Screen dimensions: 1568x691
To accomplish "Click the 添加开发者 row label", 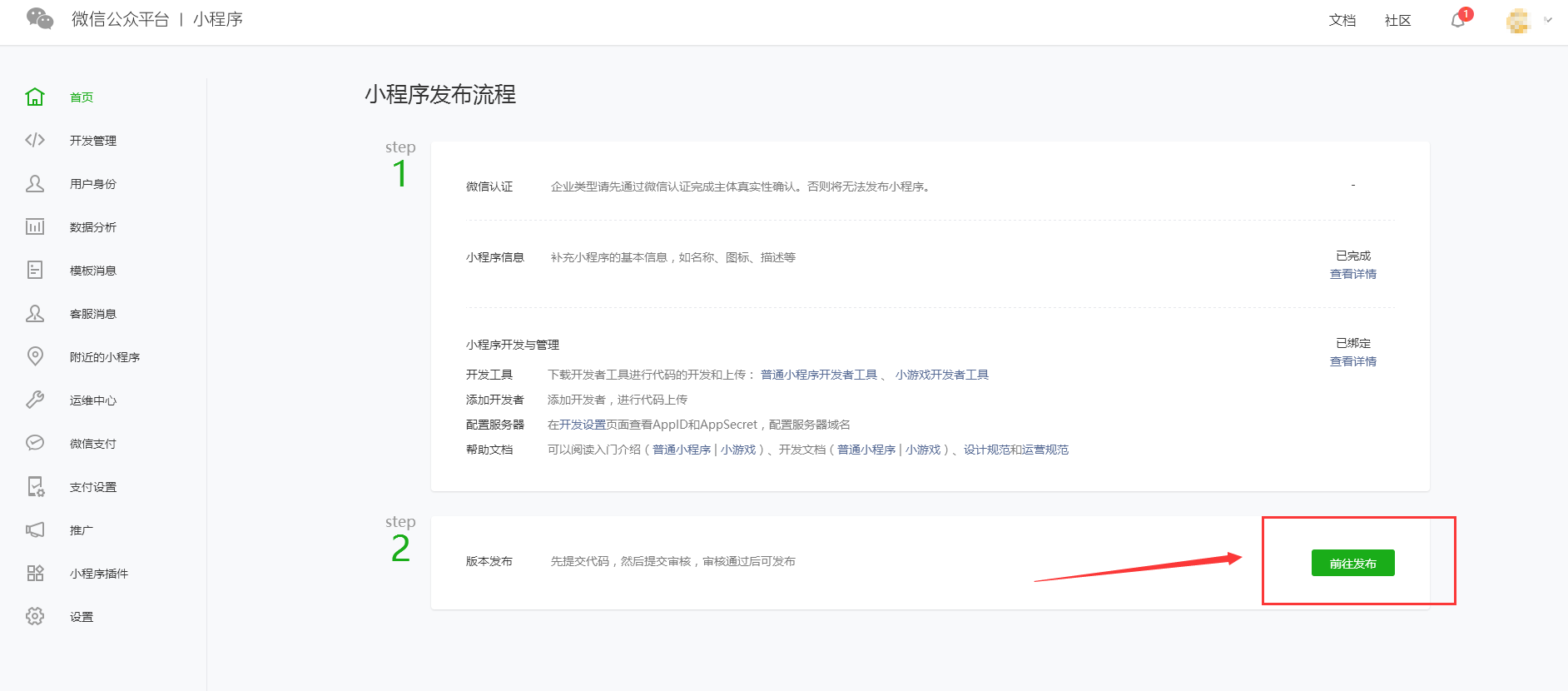I will (495, 400).
